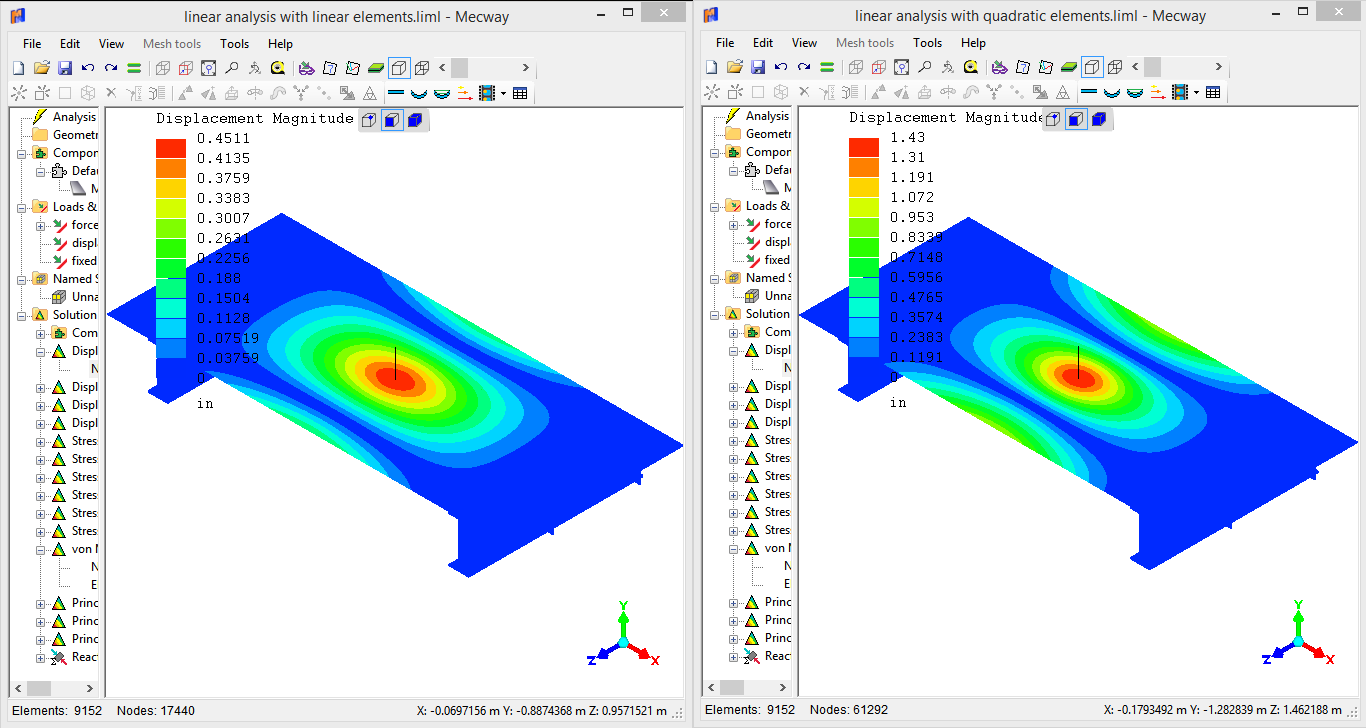Click Save disk icon in linear elements window
The image size is (1366, 728).
[65, 68]
